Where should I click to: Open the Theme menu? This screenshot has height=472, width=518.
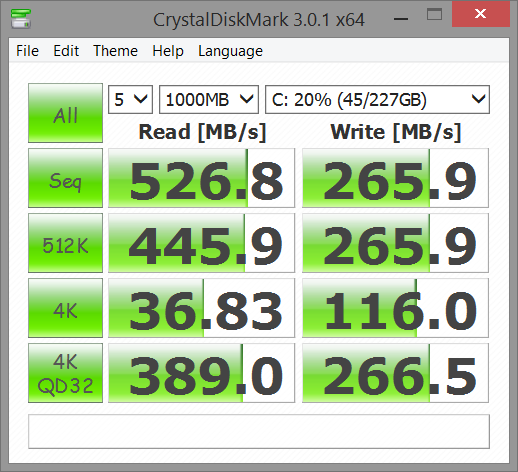115,51
